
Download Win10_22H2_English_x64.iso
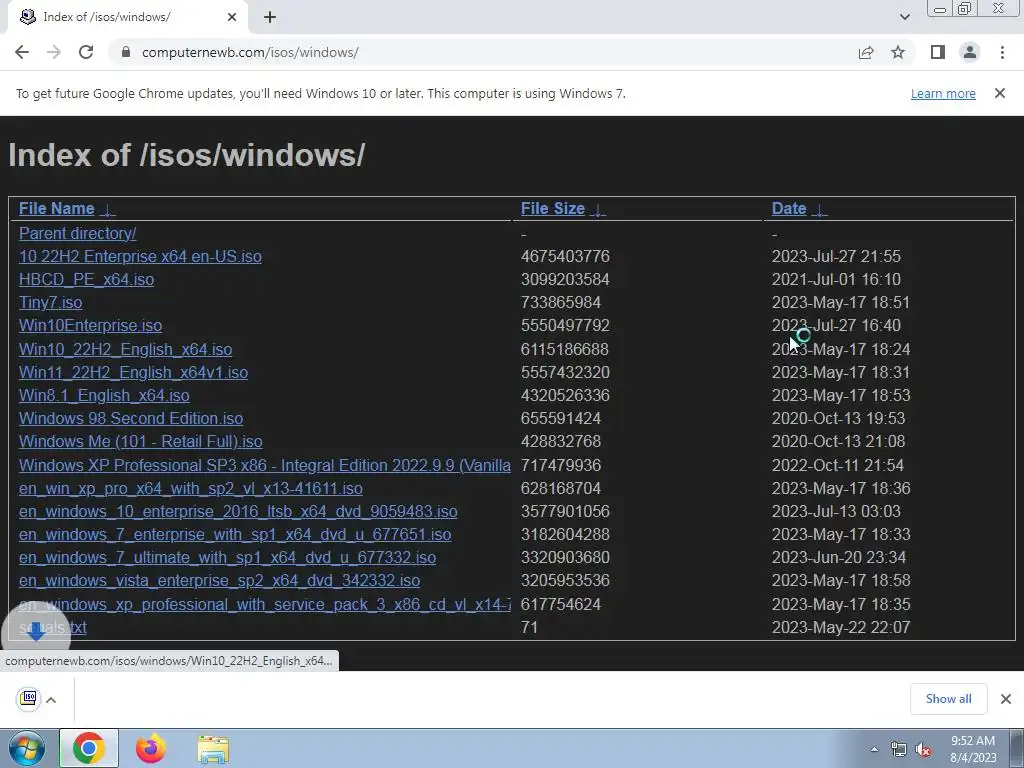point(125,349)
